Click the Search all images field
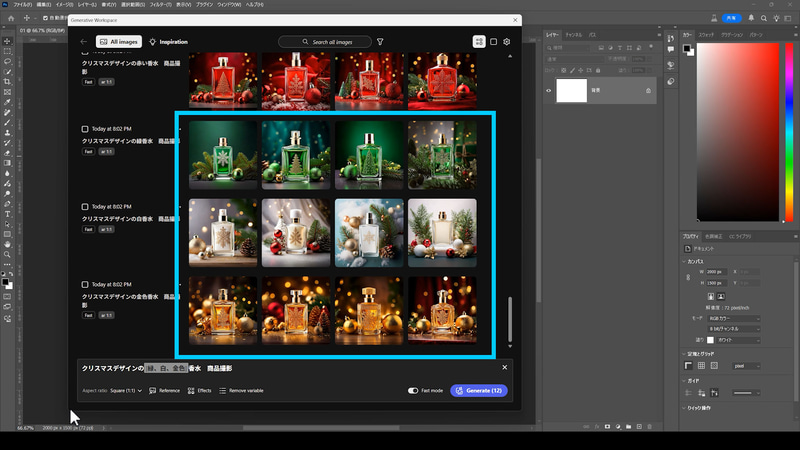The image size is (800, 450). point(324,42)
